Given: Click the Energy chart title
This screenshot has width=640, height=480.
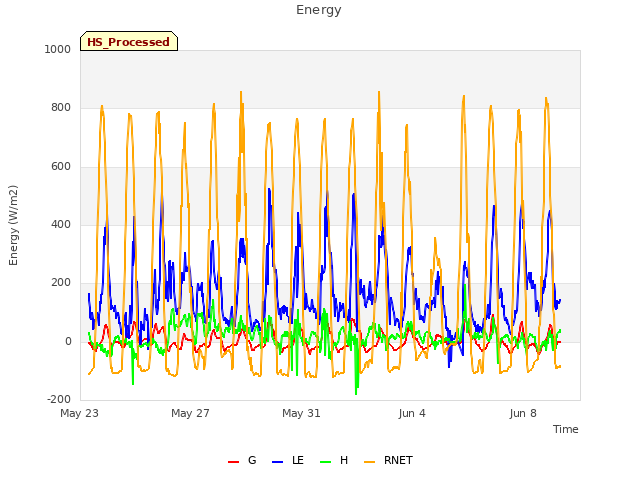Looking at the screenshot, I should 319,10.
